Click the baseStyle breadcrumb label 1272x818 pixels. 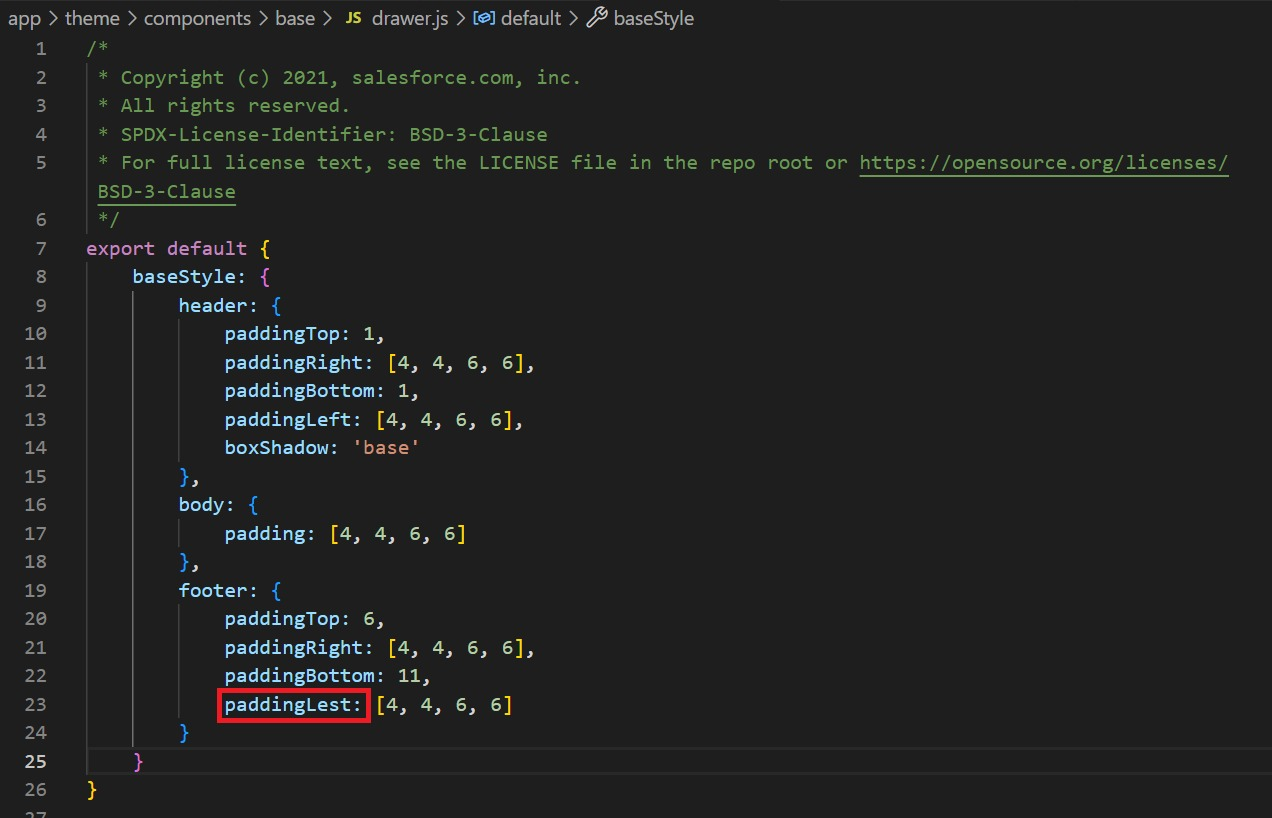[654, 17]
